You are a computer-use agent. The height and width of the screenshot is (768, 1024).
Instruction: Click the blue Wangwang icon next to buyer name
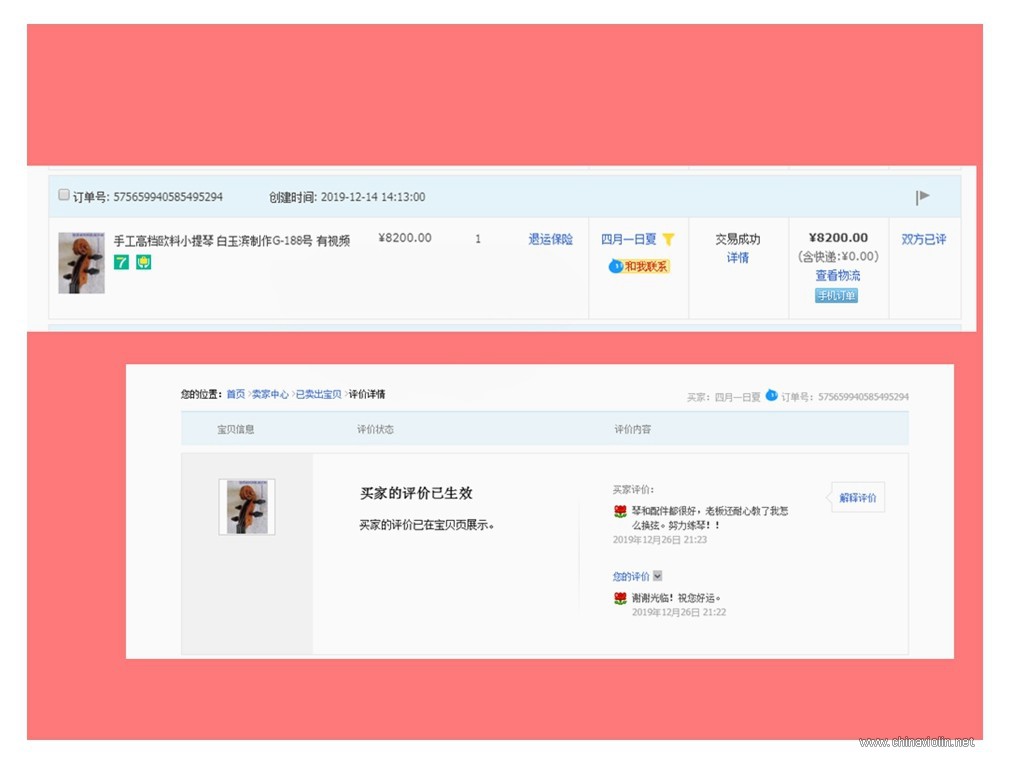771,395
